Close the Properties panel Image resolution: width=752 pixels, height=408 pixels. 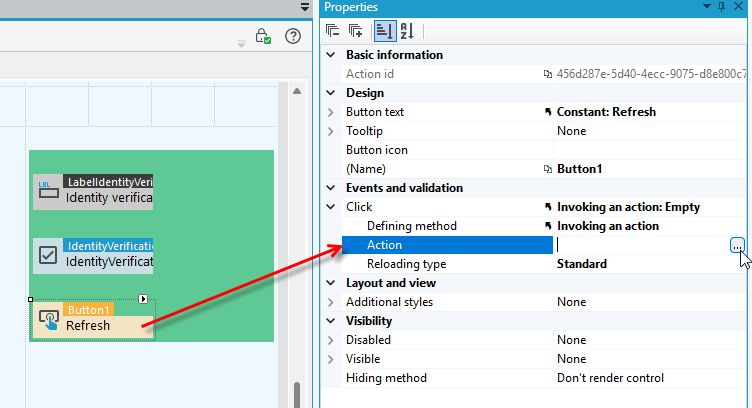pos(739,7)
